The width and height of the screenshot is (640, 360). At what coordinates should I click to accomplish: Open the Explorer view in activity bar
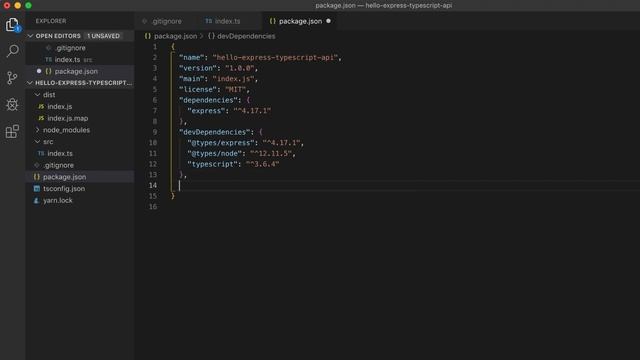click(12, 25)
